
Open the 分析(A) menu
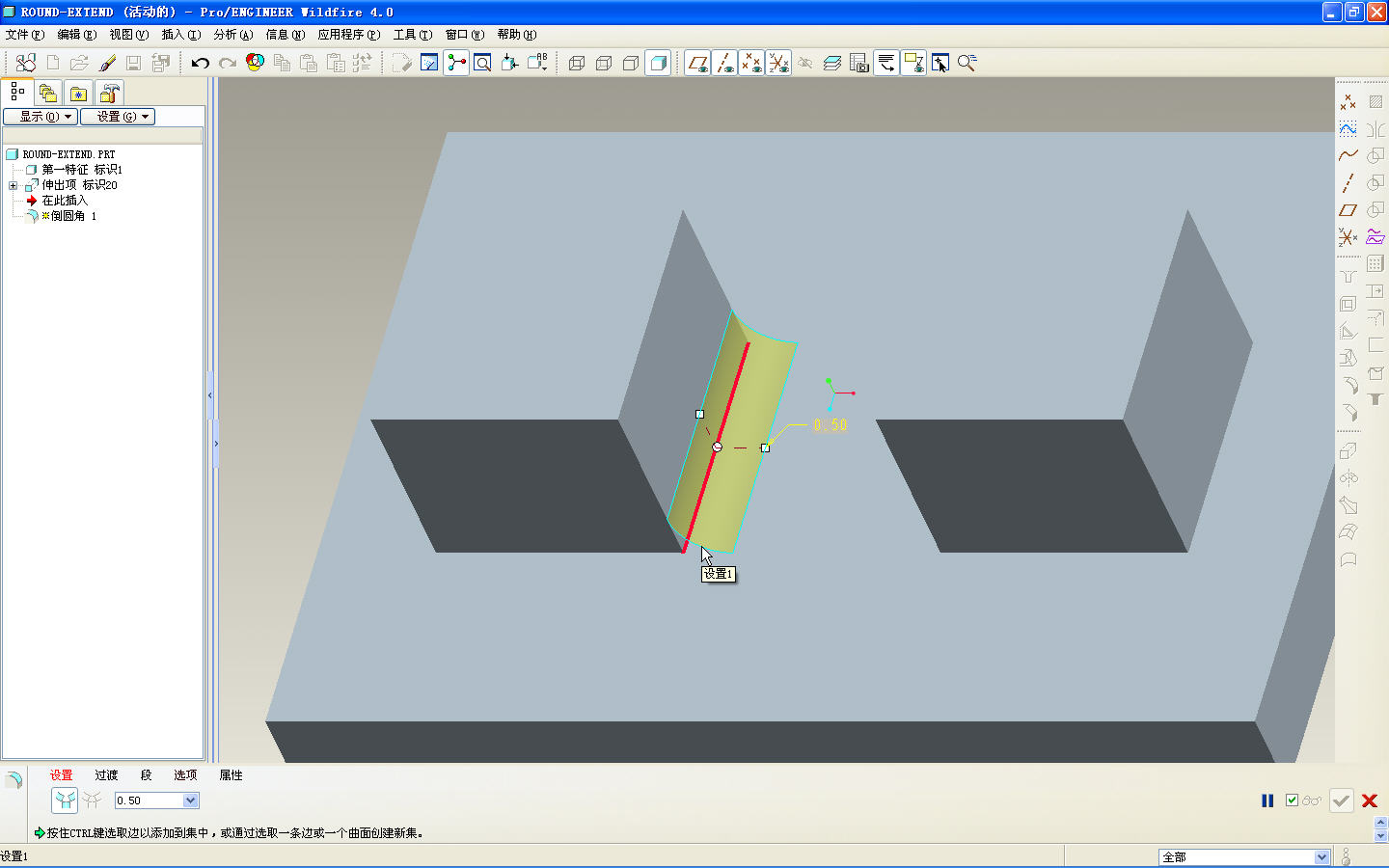233,35
